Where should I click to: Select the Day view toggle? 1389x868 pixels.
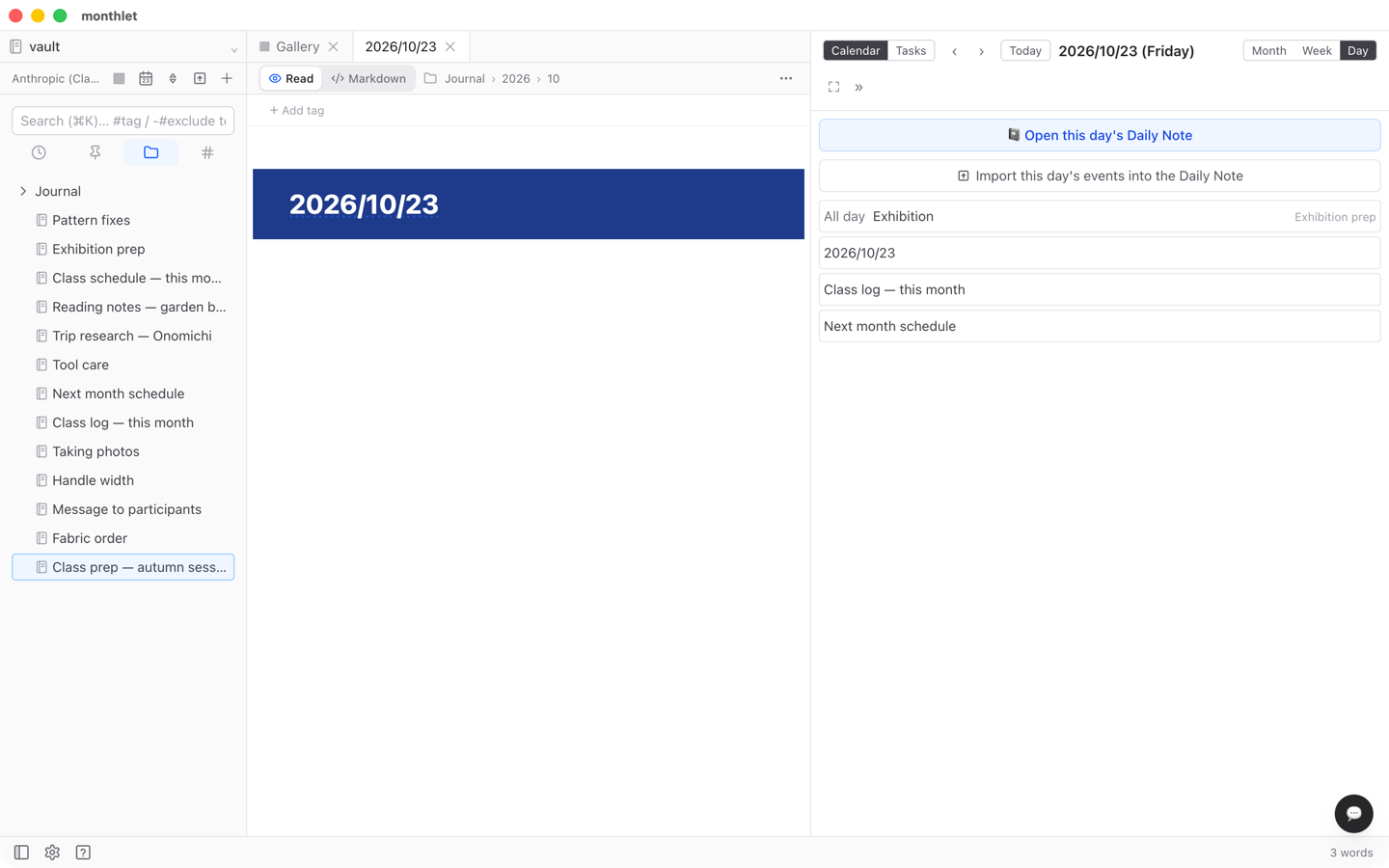(x=1358, y=51)
